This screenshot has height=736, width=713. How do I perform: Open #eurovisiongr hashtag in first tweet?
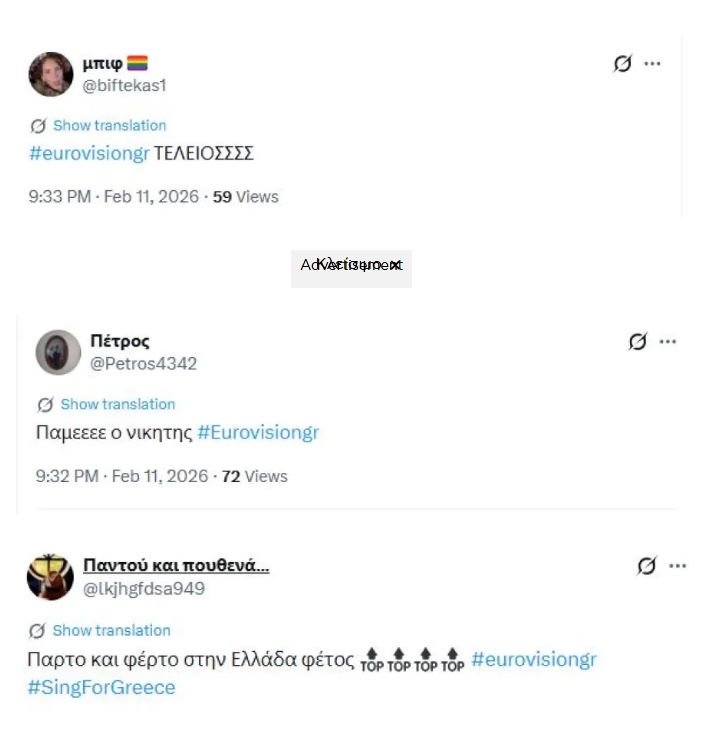[x=89, y=153]
